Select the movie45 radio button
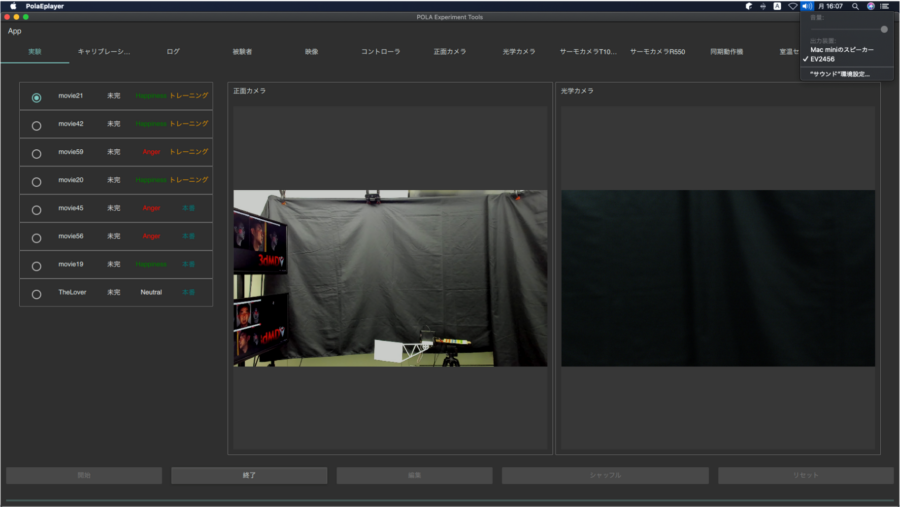The height and width of the screenshot is (507, 900). tap(37, 209)
